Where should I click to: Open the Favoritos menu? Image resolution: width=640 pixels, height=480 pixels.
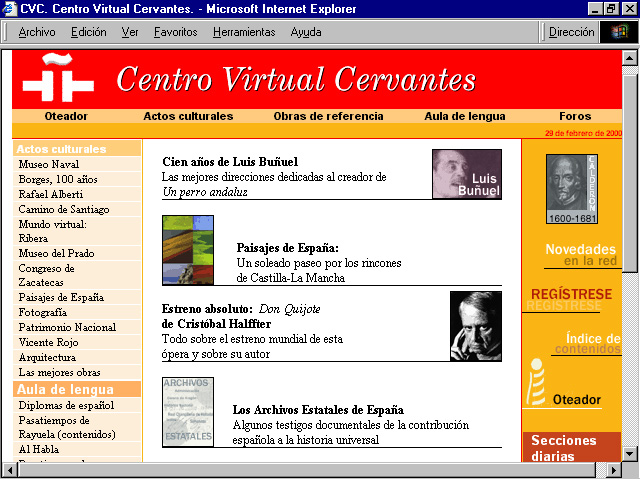[x=175, y=32]
